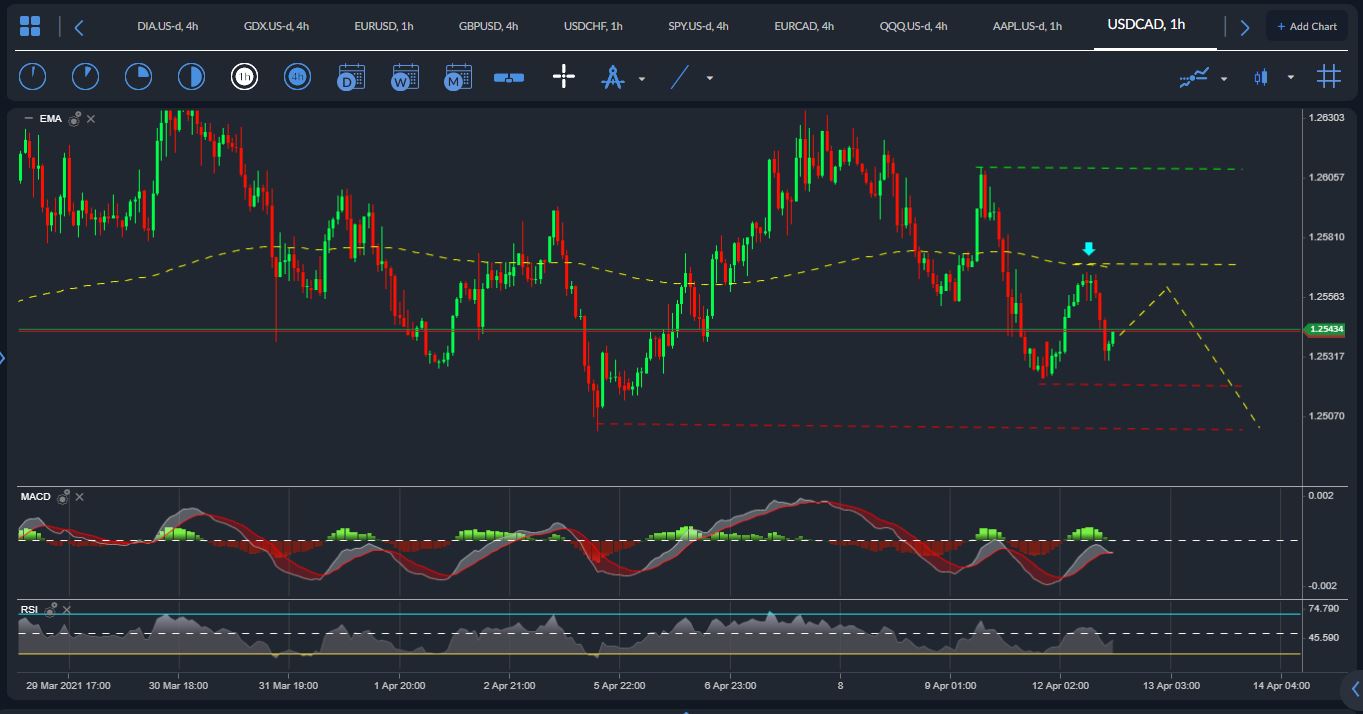The width and height of the screenshot is (1363, 714).
Task: Switch to the DIA.US-d, 4h tab
Action: click(x=168, y=26)
